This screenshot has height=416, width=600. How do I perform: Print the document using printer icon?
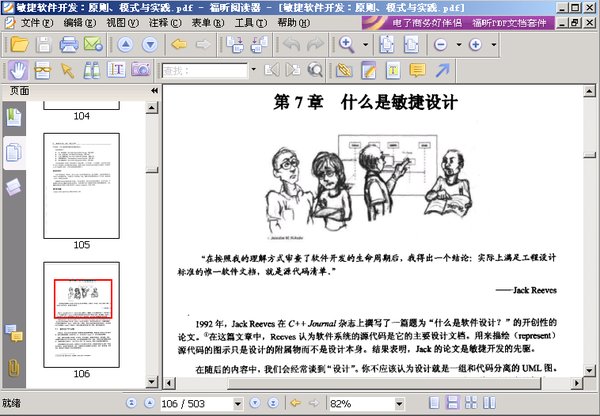tap(69, 45)
